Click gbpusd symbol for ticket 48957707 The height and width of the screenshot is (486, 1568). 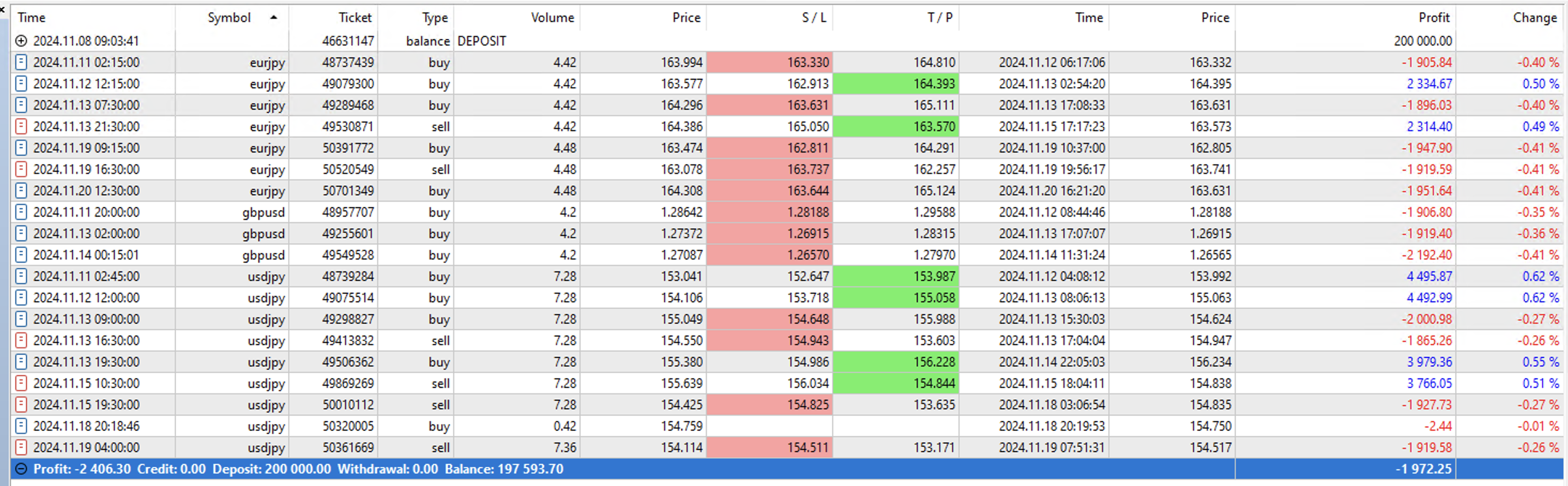[263, 212]
